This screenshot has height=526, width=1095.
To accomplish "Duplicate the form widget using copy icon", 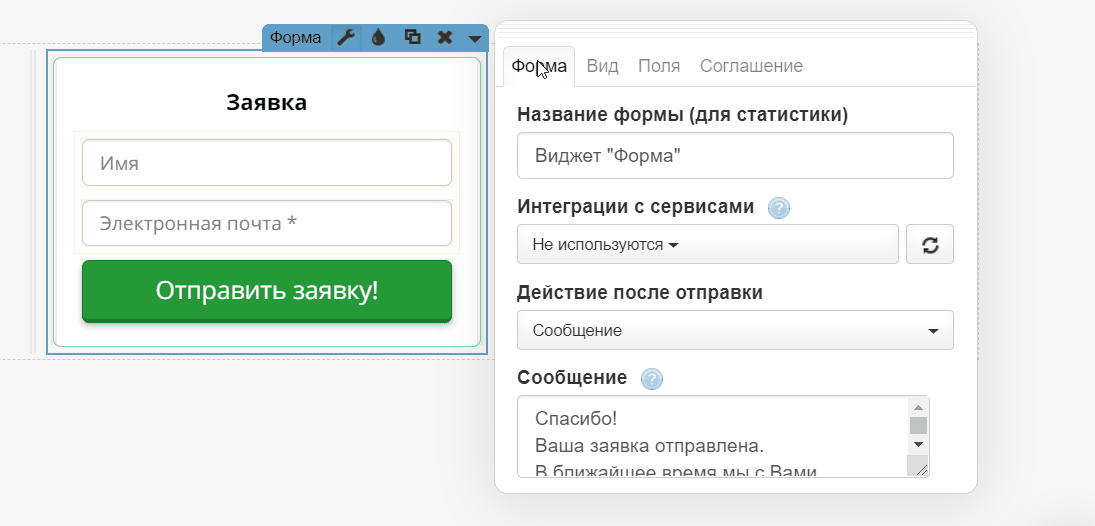I will pos(412,38).
